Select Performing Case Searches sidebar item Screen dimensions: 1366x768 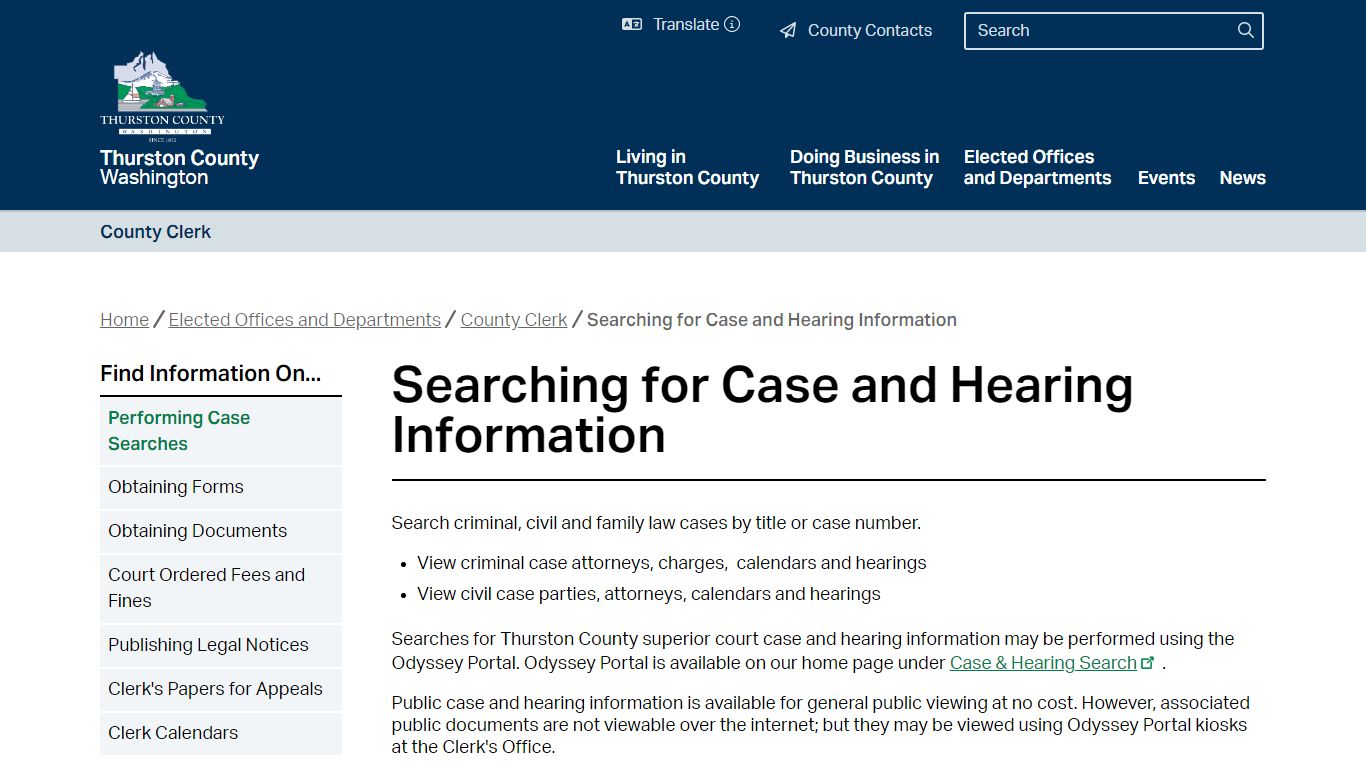click(x=221, y=431)
